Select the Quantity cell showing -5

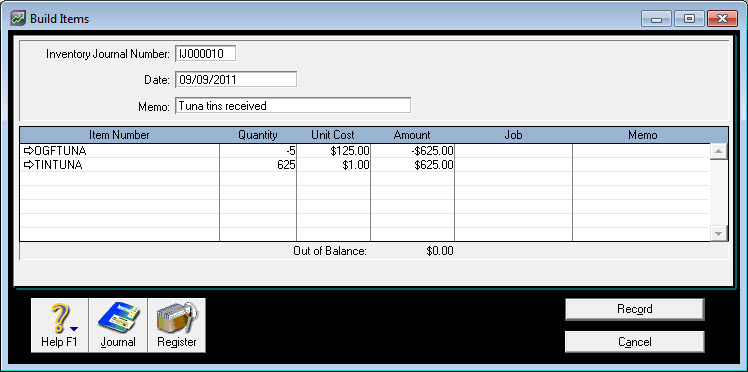tap(258, 151)
